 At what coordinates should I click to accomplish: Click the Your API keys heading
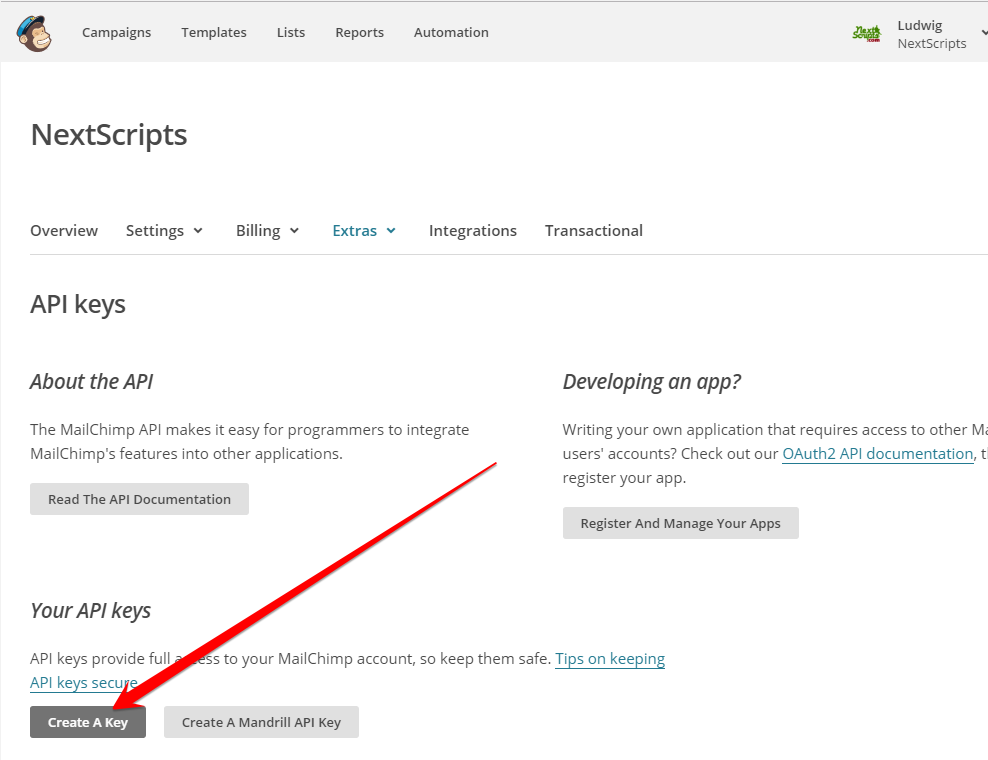click(x=91, y=611)
